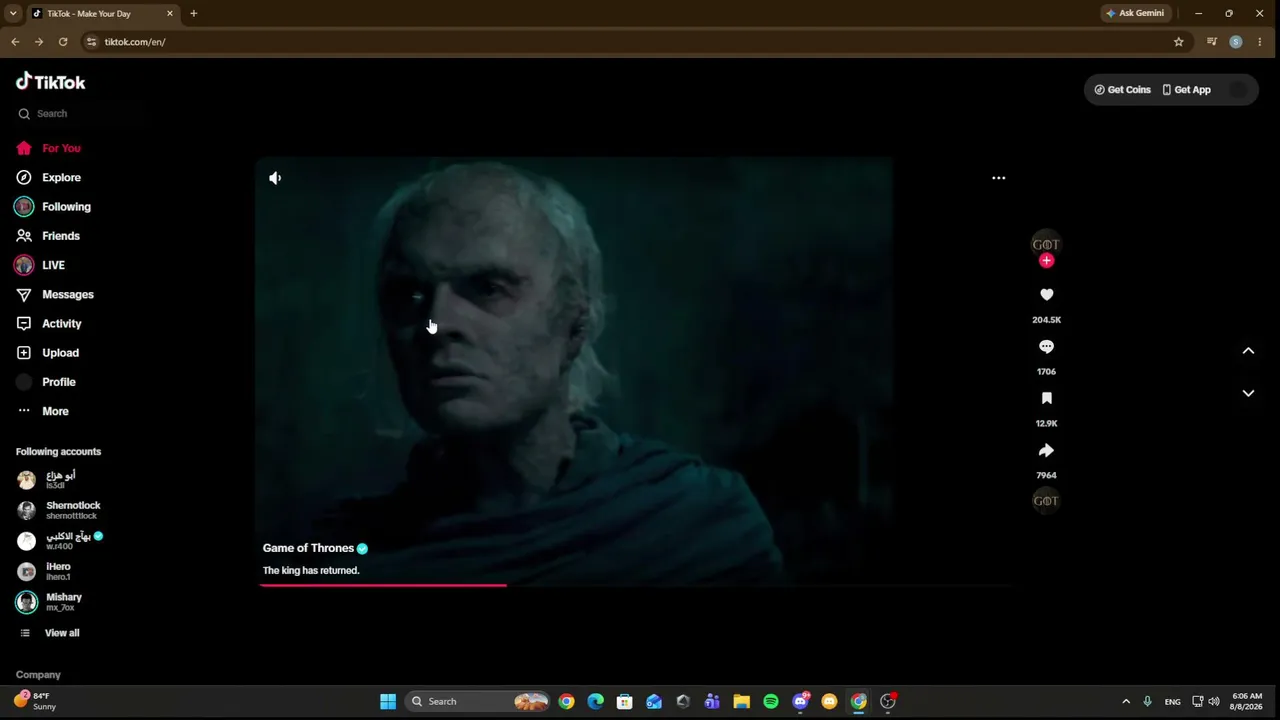Show hidden system tray icons

pos(1126,702)
